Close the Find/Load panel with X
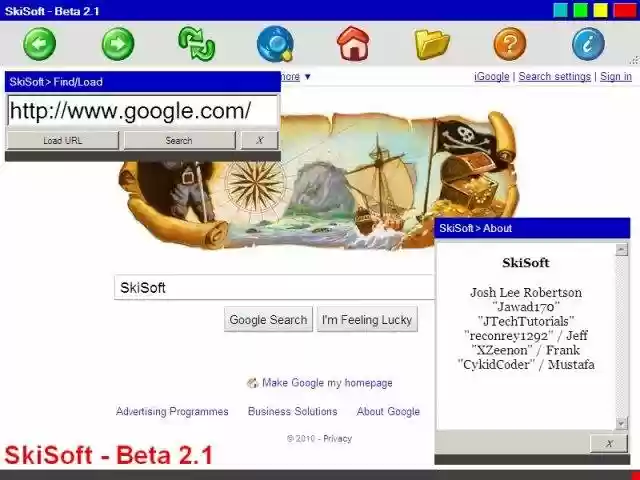This screenshot has height=480, width=640. pos(260,140)
